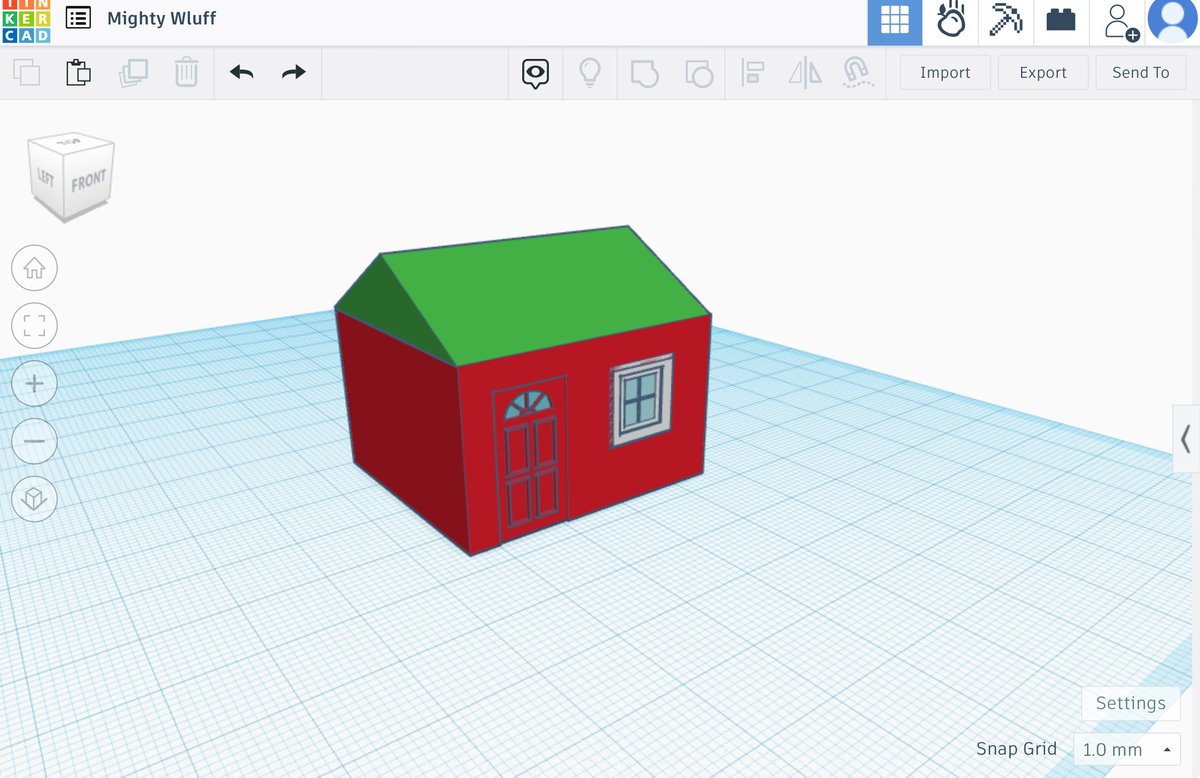1200x778 pixels.
Task: Click the Export button
Action: [1043, 73]
